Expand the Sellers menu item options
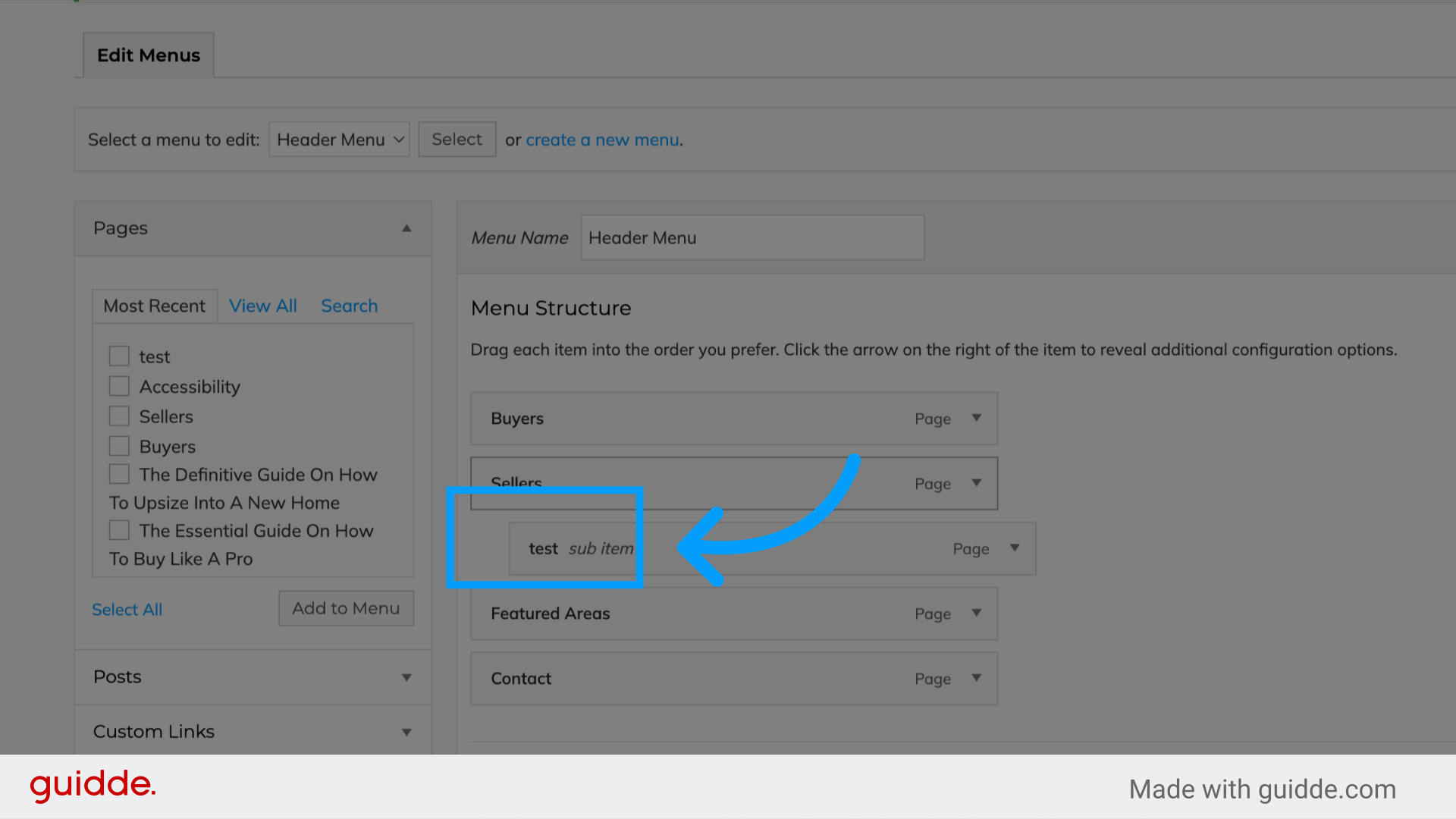 977,483
